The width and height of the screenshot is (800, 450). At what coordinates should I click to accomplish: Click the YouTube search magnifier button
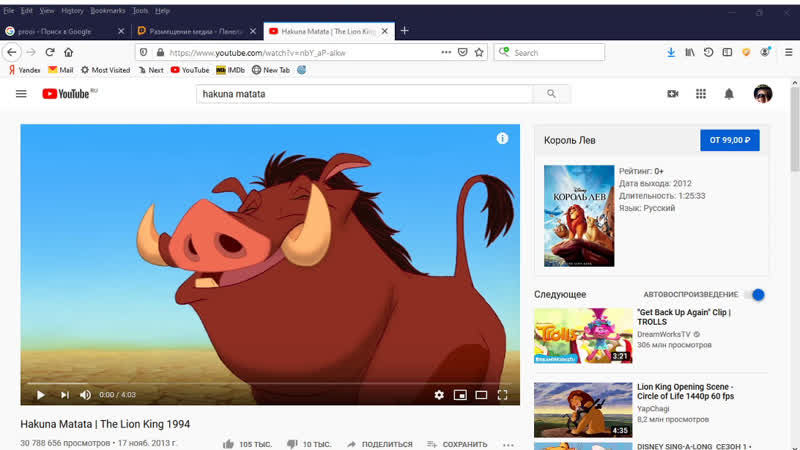552,94
